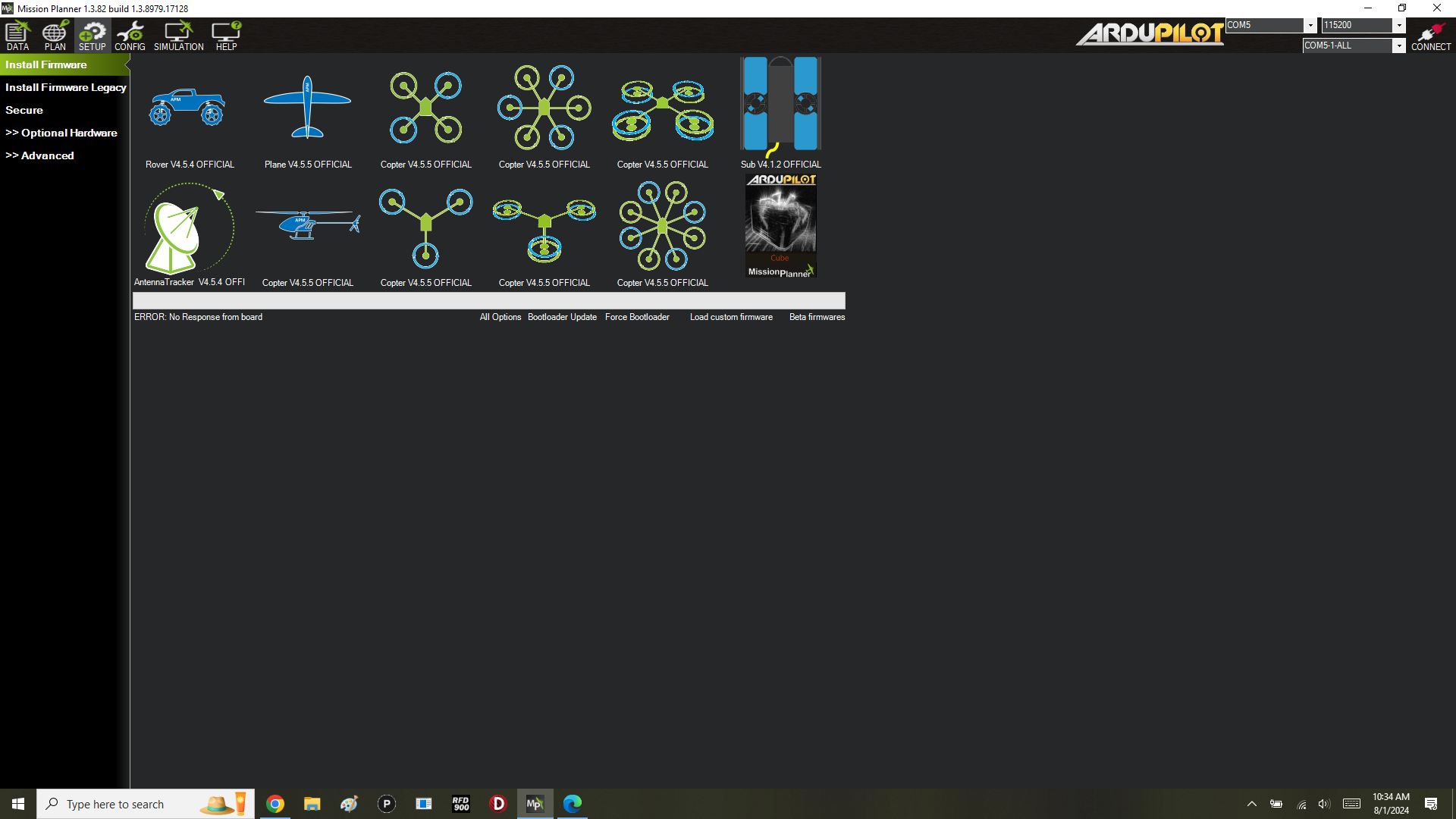1456x819 pixels.
Task: Select the hexacopter firmware icon
Action: pos(544,108)
